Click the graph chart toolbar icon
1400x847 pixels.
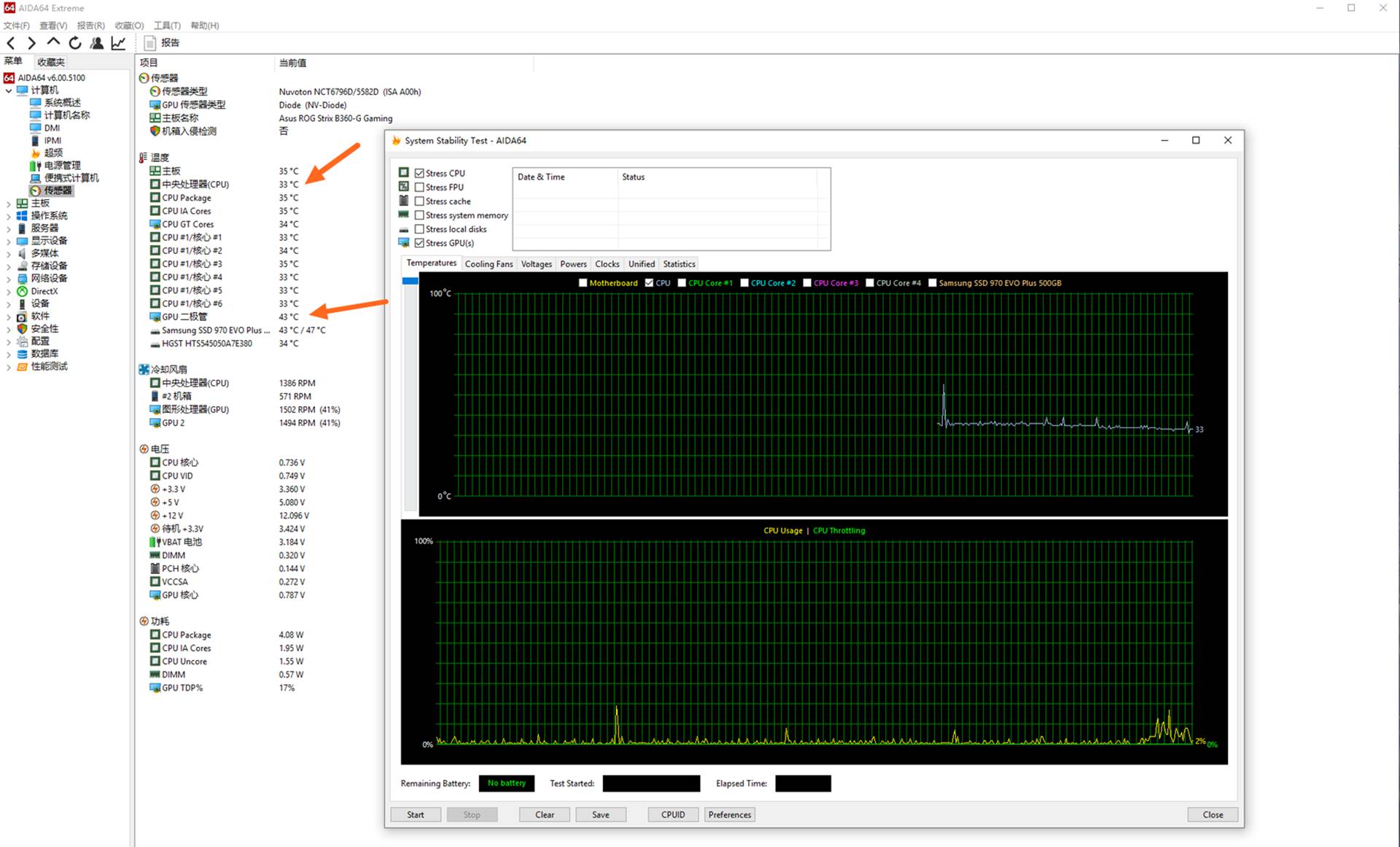coord(118,43)
